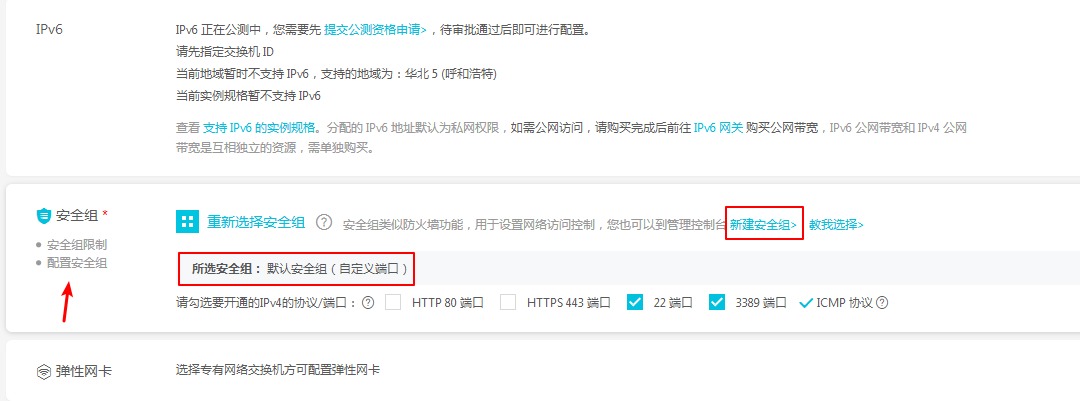Image resolution: width=1080 pixels, height=401 pixels.
Task: Click the 弹性网卡 layered icon
Action: 43,371
